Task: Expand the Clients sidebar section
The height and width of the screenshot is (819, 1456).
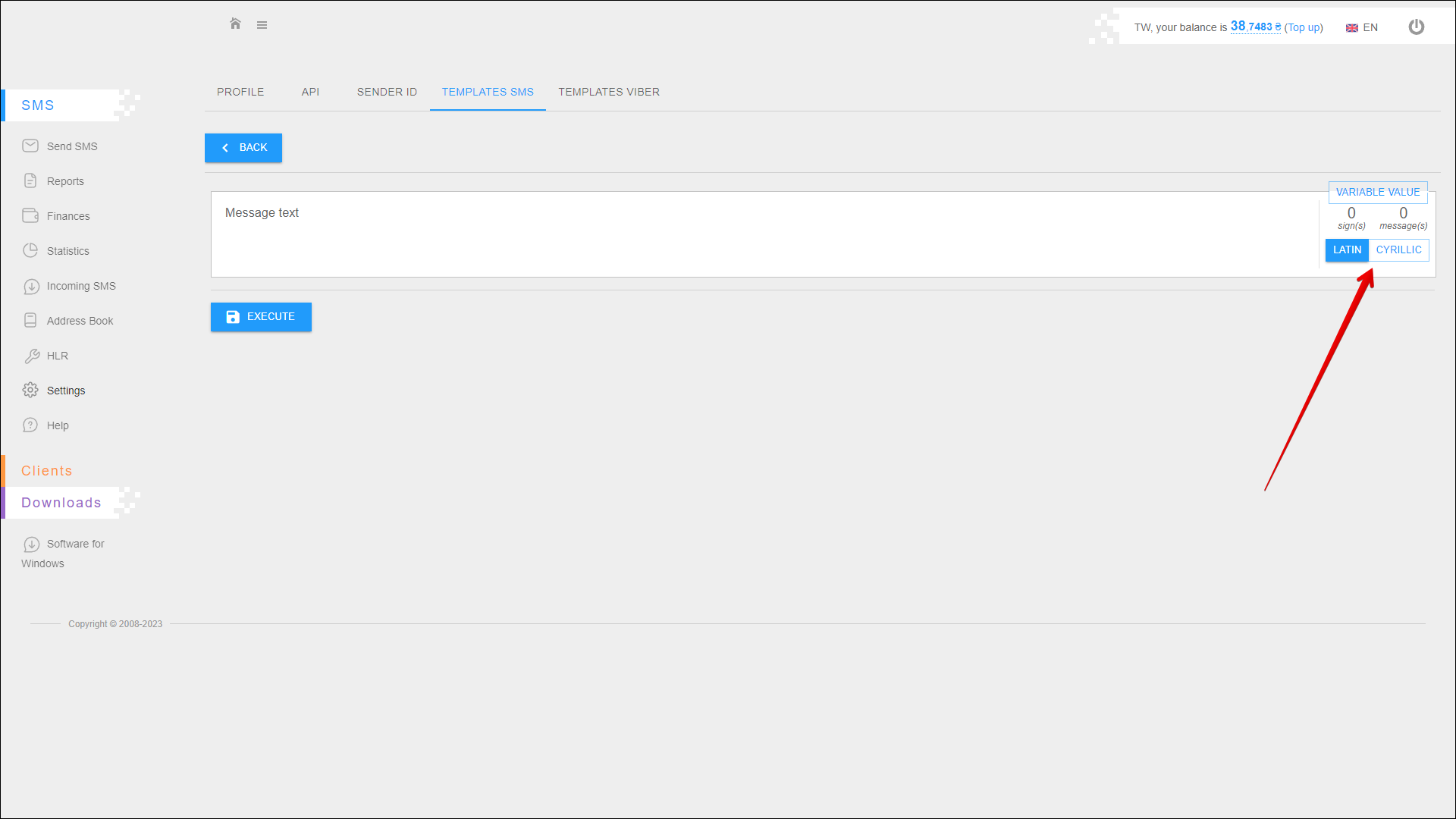Action: coord(47,471)
